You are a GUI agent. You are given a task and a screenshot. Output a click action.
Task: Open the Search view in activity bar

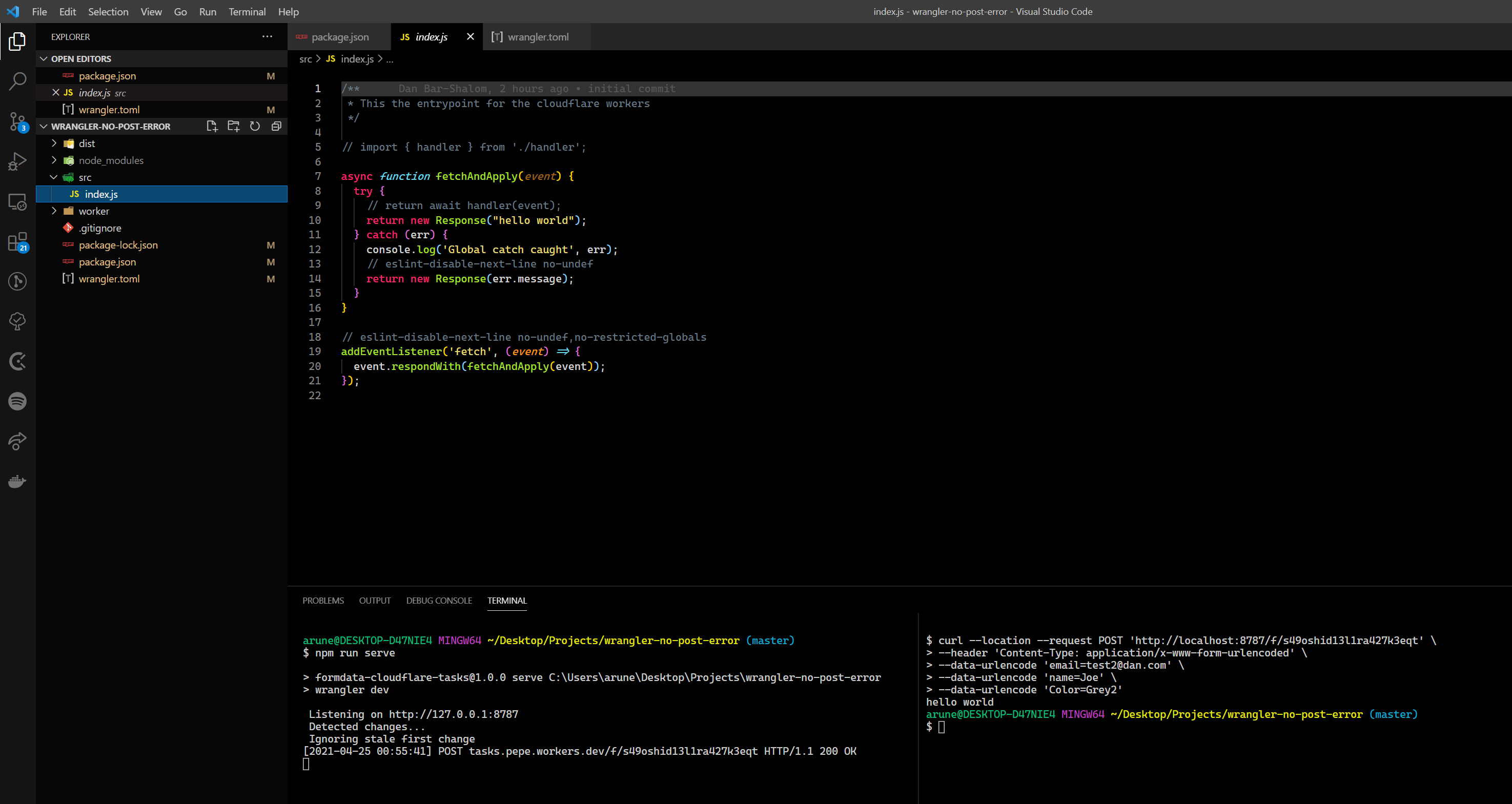click(17, 81)
